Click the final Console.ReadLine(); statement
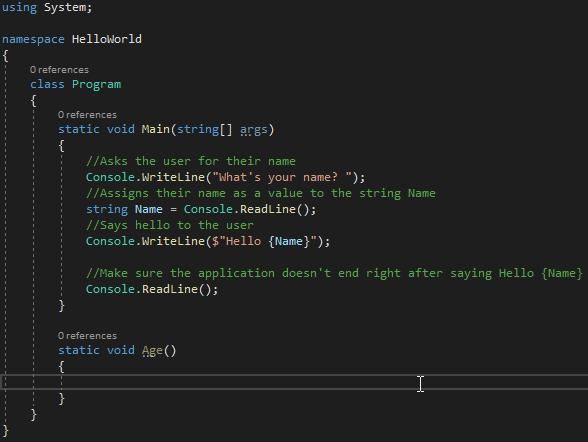Image resolution: width=588 pixels, height=442 pixels. coord(152,289)
